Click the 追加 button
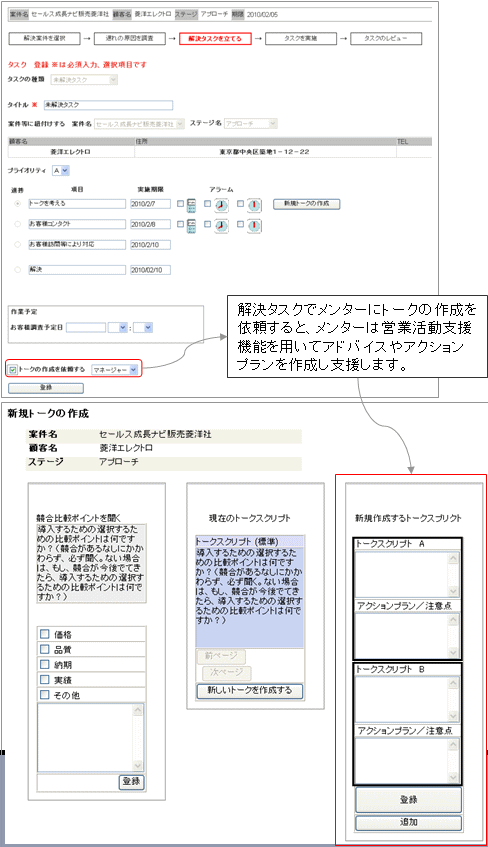The width and height of the screenshot is (488, 847). tap(409, 823)
